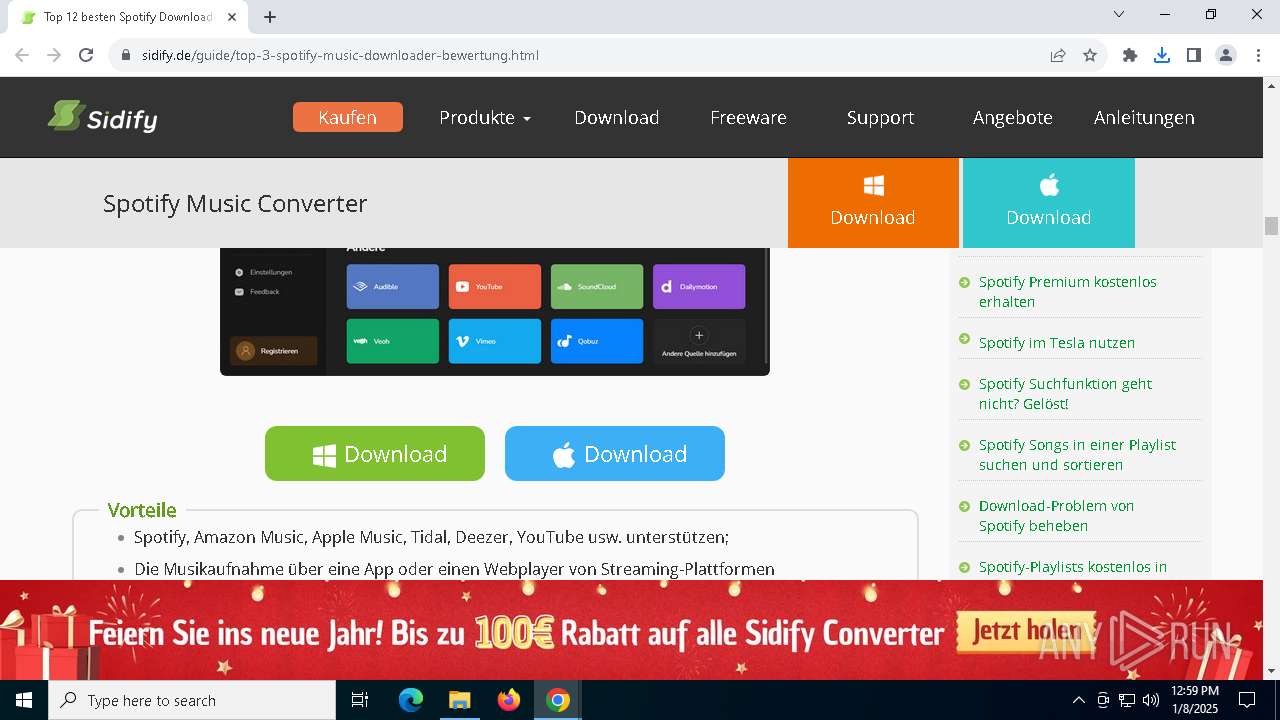Image resolution: width=1280 pixels, height=720 pixels.
Task: Open Spotify-Playlists kostenlos in link
Action: [x=1072, y=567]
